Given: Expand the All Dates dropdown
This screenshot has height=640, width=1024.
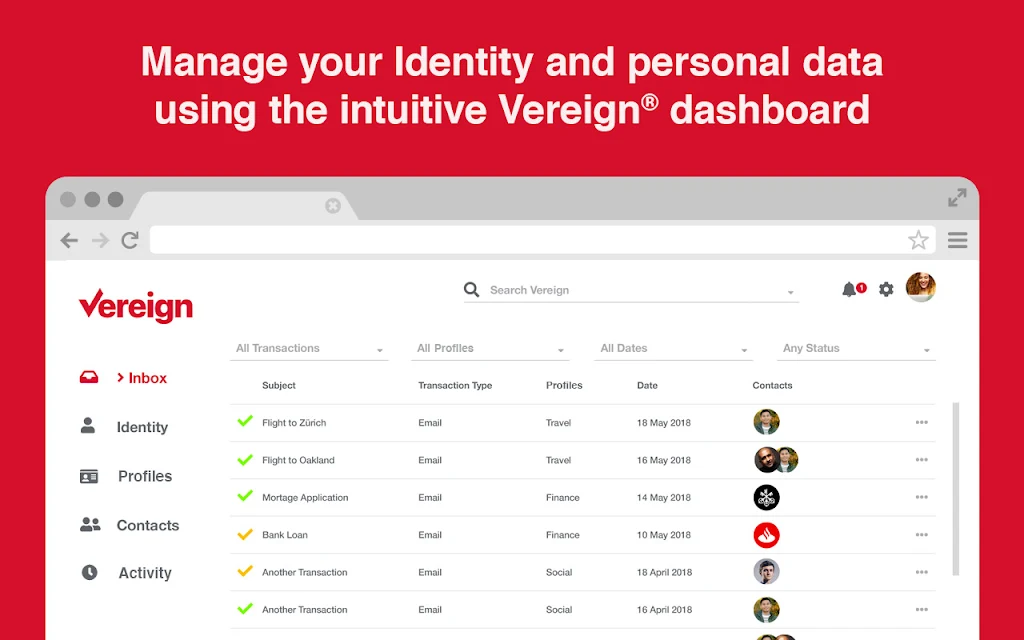Looking at the screenshot, I should [674, 348].
